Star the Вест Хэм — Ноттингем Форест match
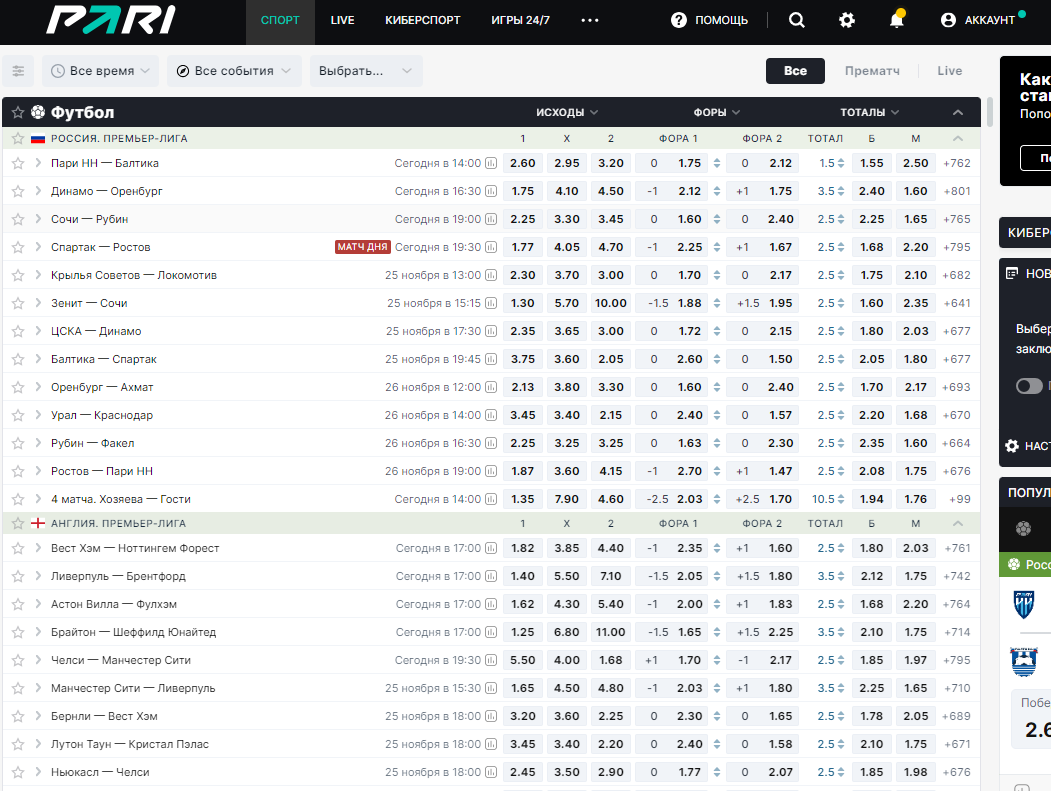The height and width of the screenshot is (791, 1051). click(x=18, y=548)
